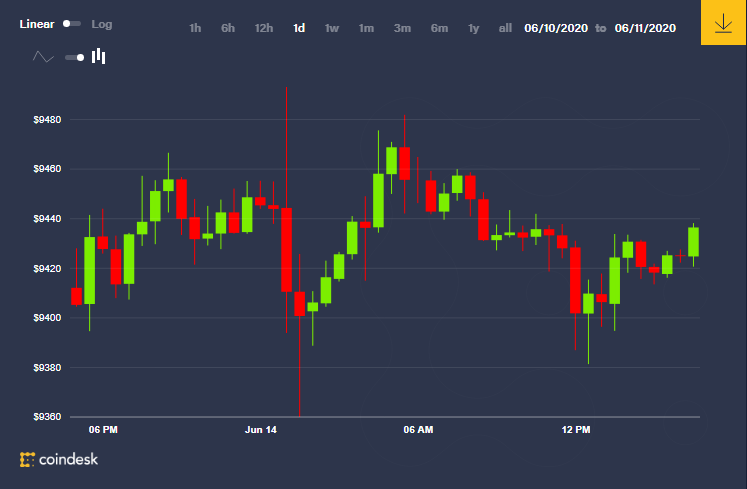Select the 1w time range
Viewport: 747px width, 489px height.
click(332, 28)
